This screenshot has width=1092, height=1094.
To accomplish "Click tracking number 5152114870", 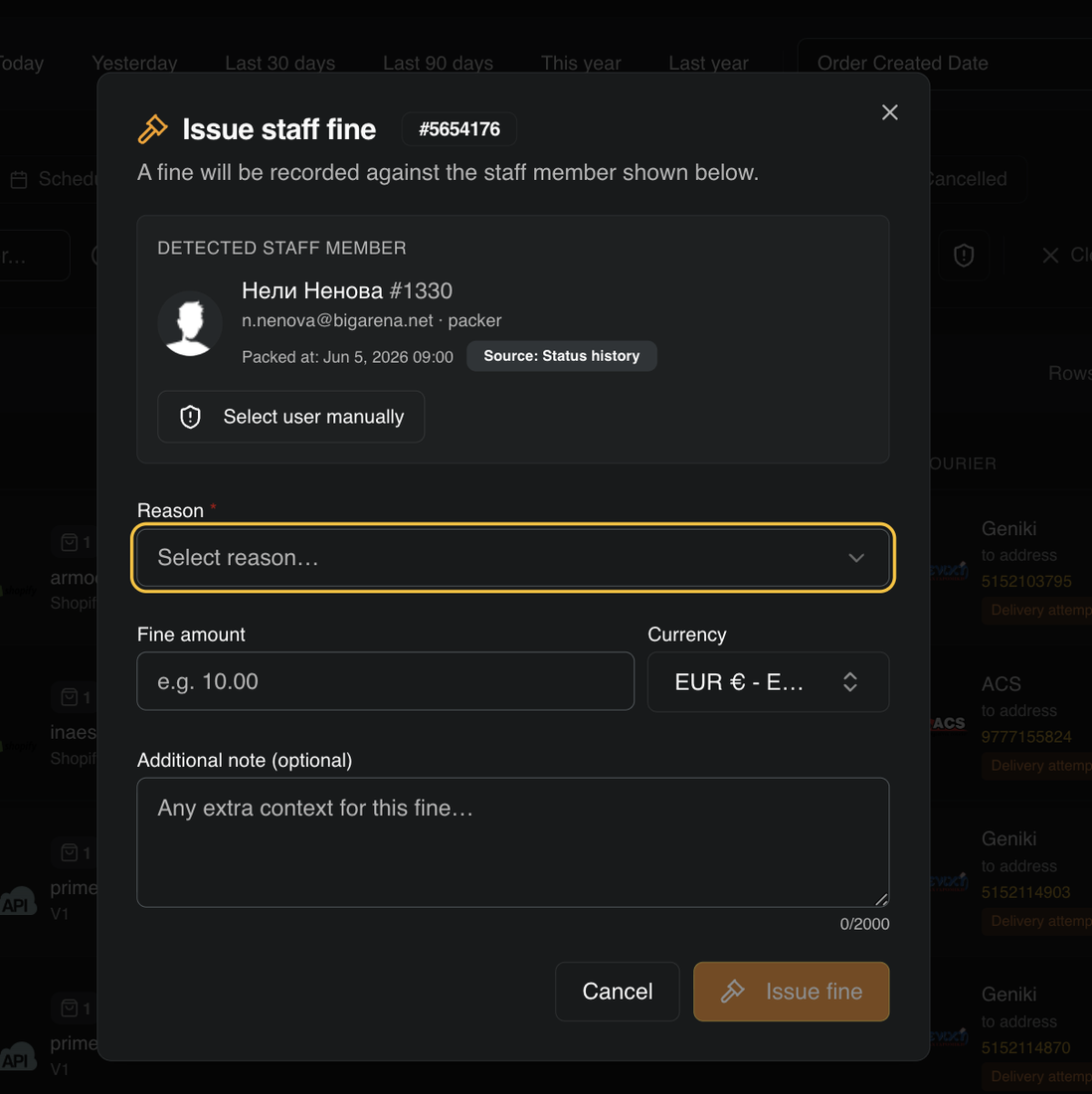I will (x=1025, y=1048).
